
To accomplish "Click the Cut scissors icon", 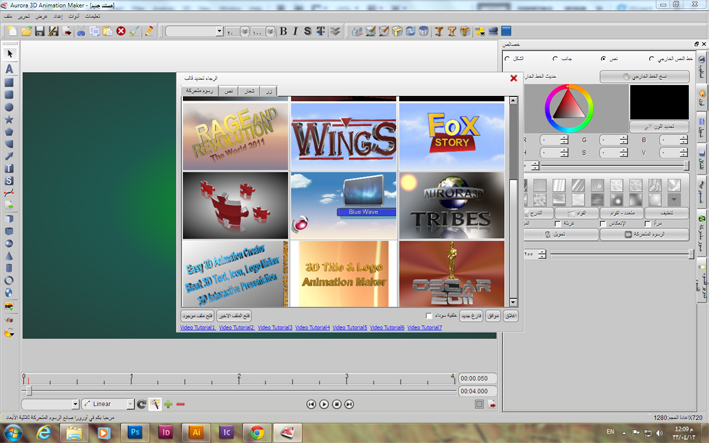I will 81,31.
